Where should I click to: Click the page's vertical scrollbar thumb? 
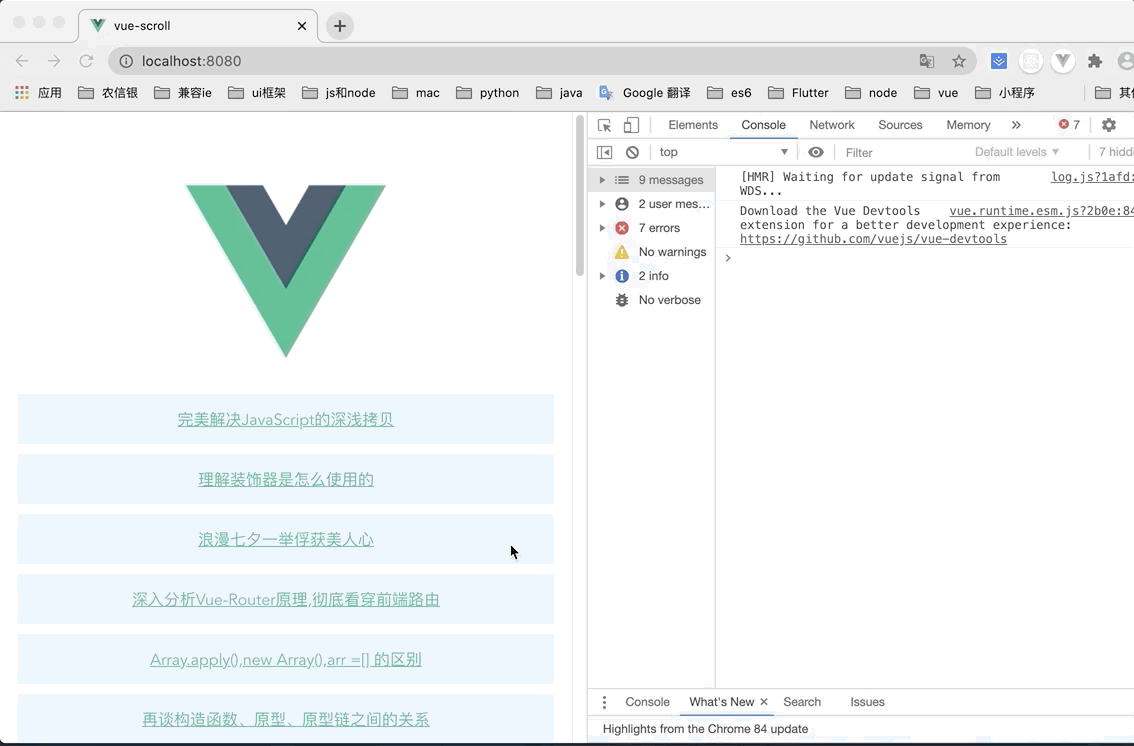pyautogui.click(x=579, y=195)
